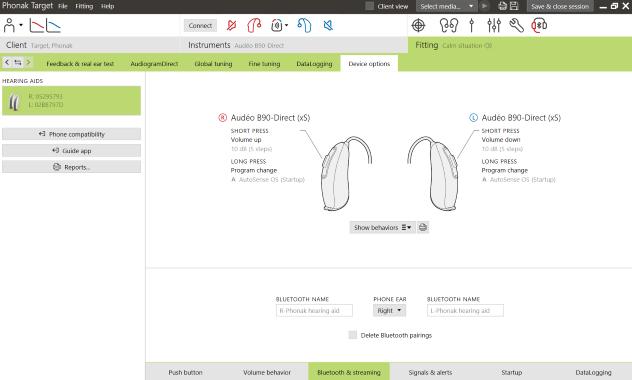Image resolution: width=632 pixels, height=380 pixels.
Task: Click the Phone compatibility button
Action: tap(71, 134)
